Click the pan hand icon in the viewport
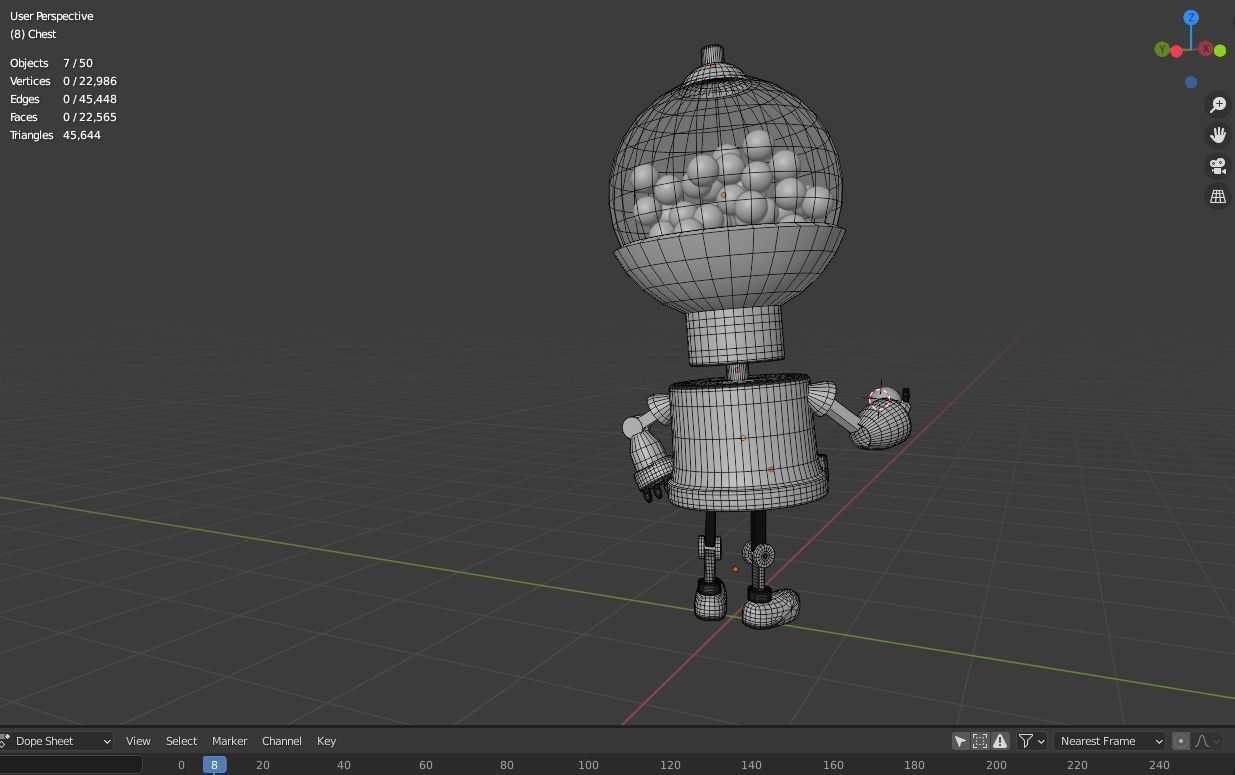 pyautogui.click(x=1217, y=135)
